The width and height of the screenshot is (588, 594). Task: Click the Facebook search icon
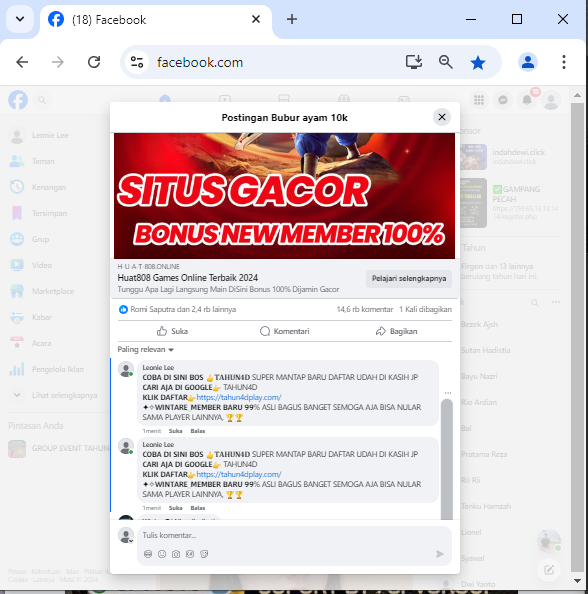(42, 100)
